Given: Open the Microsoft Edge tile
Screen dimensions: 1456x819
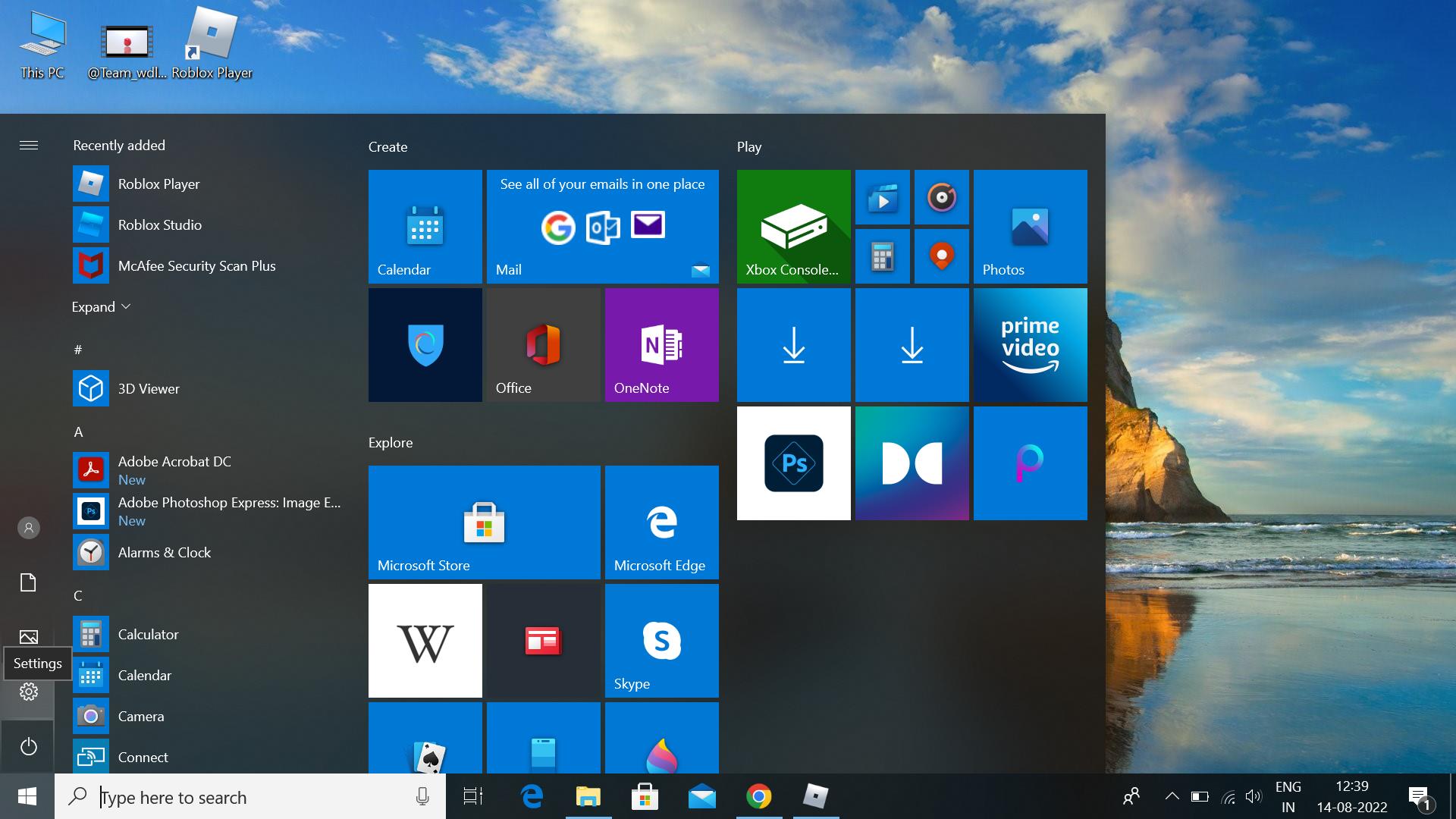Looking at the screenshot, I should (661, 522).
